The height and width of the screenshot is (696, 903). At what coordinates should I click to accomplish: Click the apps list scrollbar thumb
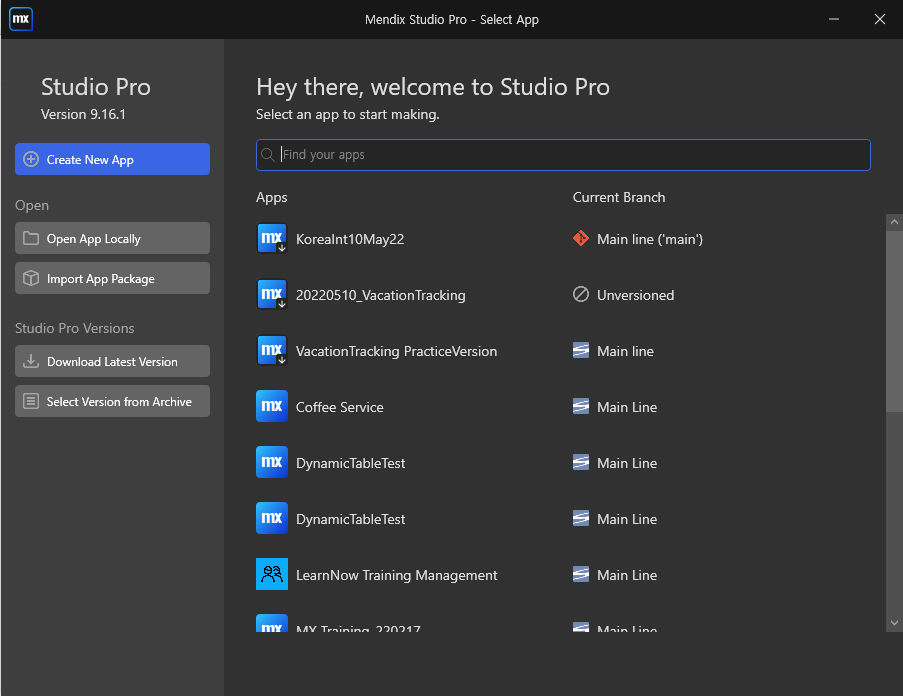point(894,321)
